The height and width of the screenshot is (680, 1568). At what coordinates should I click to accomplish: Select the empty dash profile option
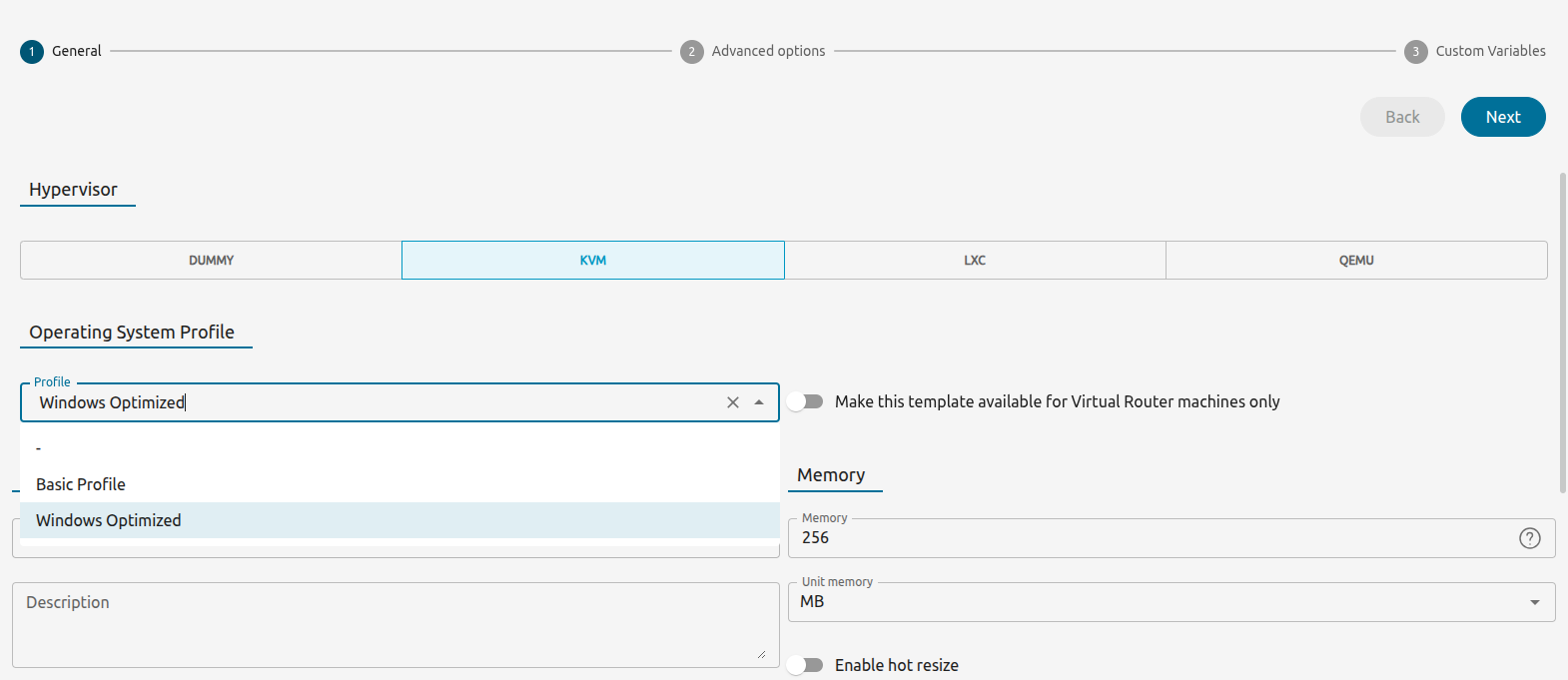(x=39, y=448)
